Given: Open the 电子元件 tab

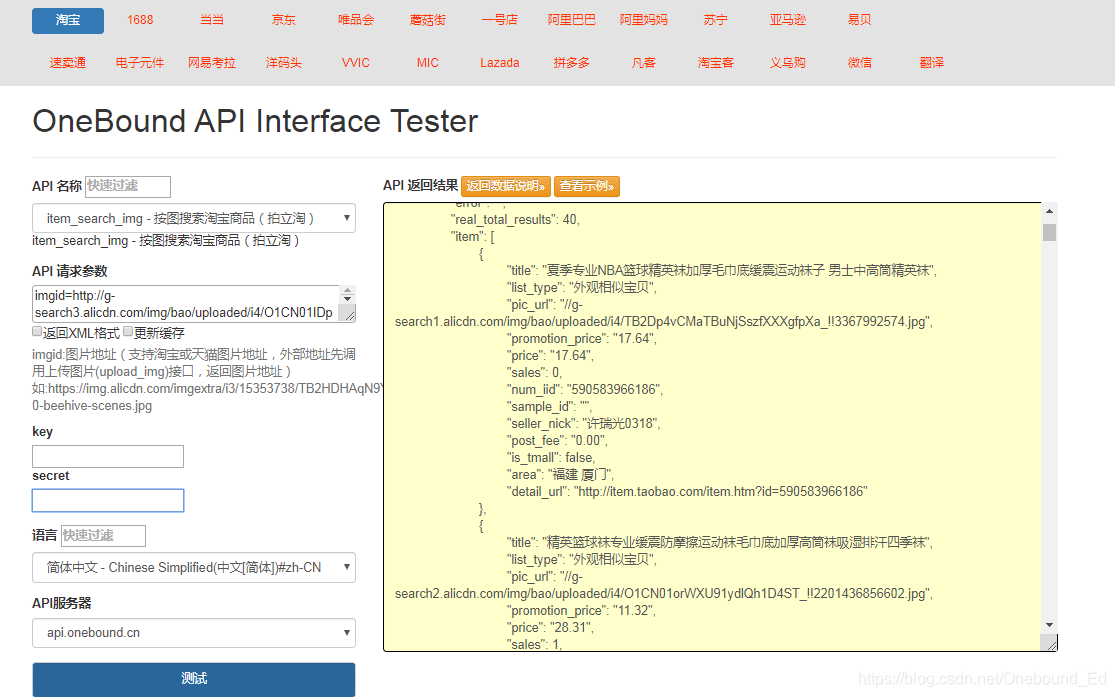Looking at the screenshot, I should click(x=140, y=63).
